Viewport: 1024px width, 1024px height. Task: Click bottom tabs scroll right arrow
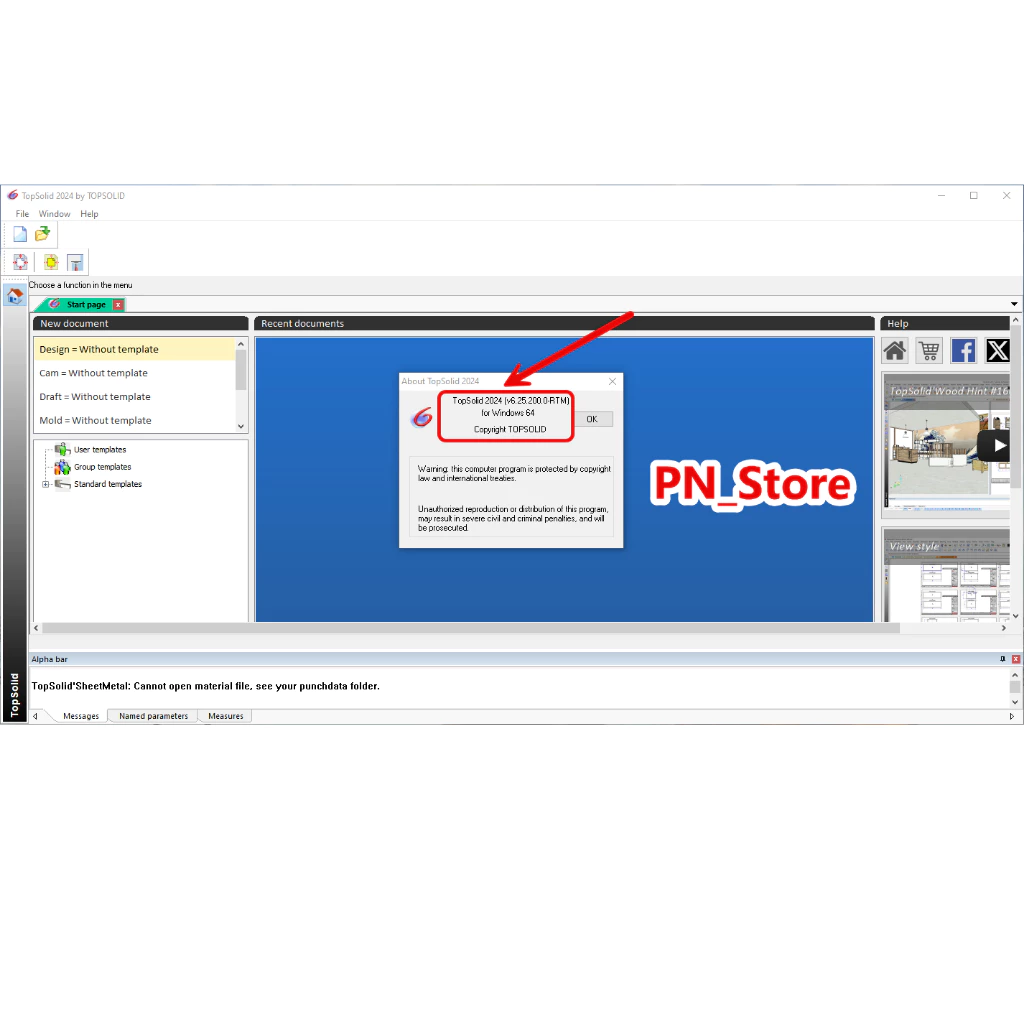point(1012,716)
